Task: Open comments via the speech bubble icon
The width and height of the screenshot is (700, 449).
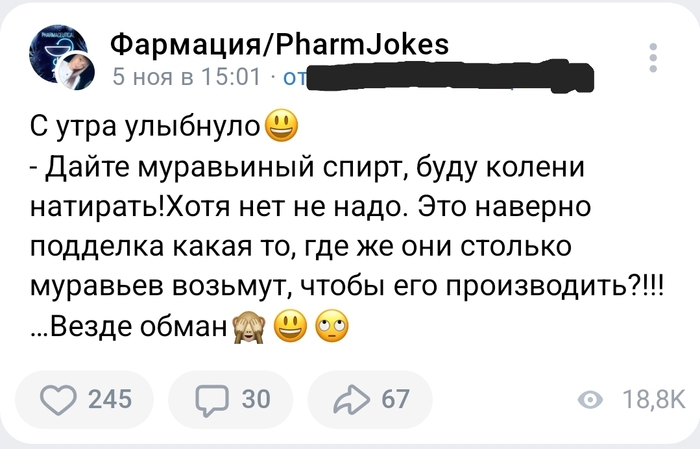Action: pos(212,399)
